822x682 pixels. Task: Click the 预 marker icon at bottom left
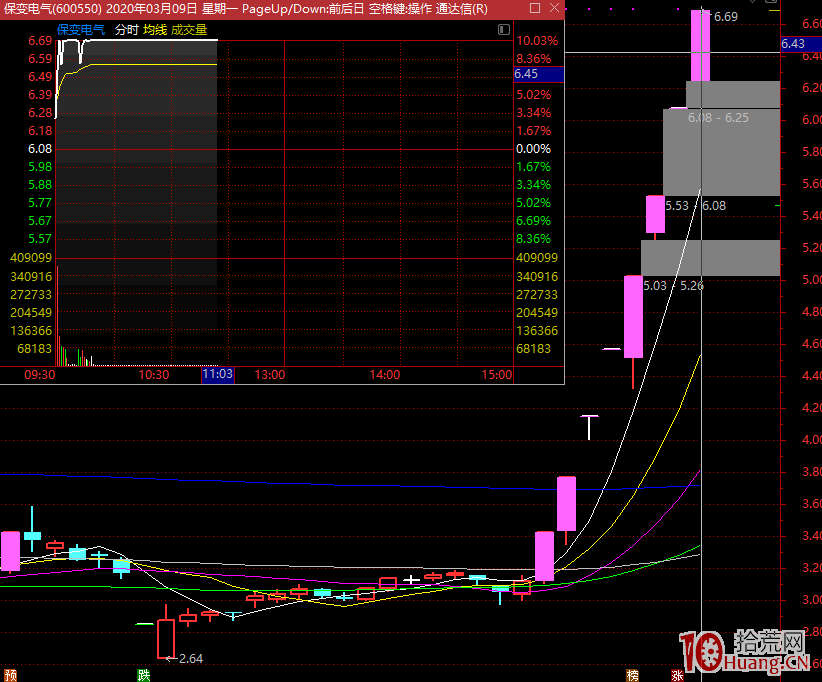click(9, 675)
